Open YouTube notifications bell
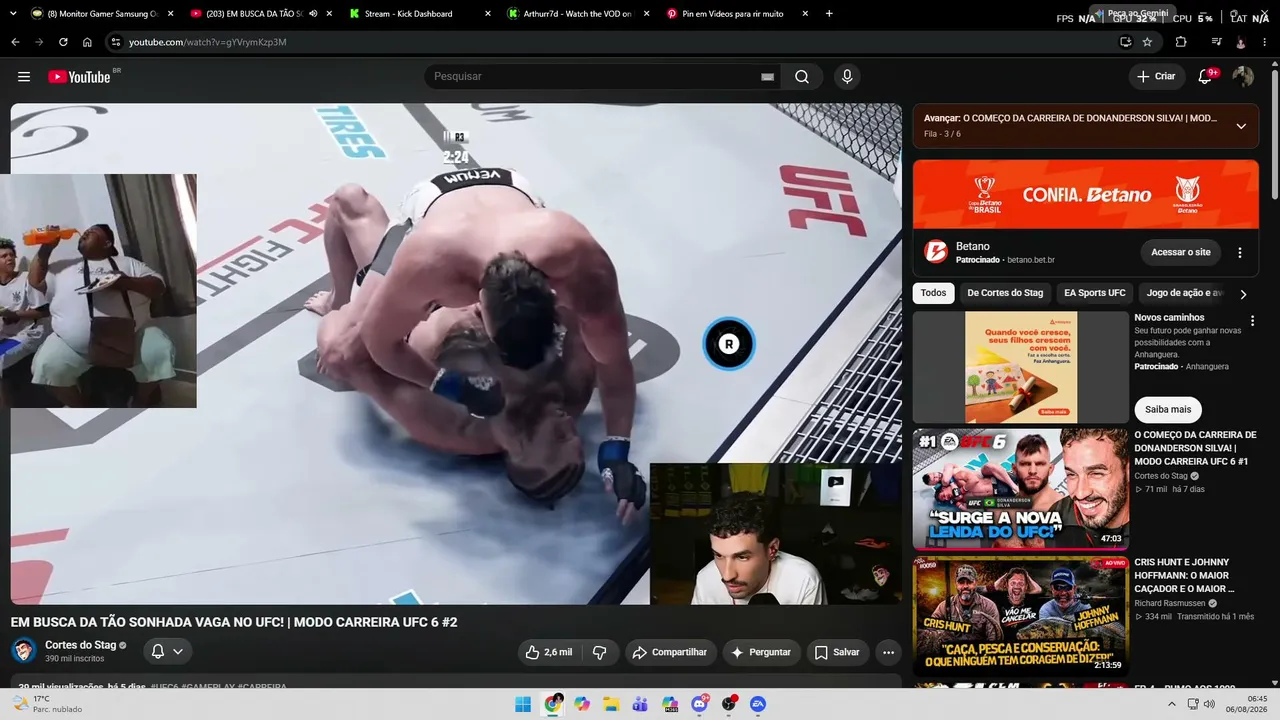The height and width of the screenshot is (720, 1280). (1205, 77)
